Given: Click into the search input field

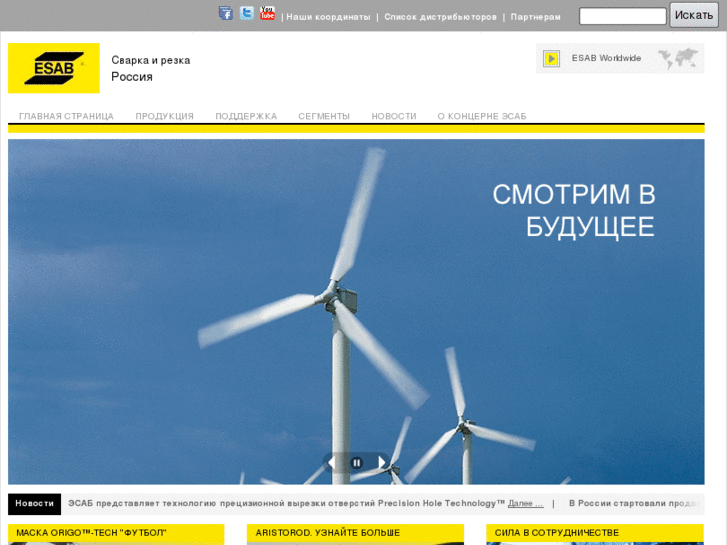Looking at the screenshot, I should [623, 16].
